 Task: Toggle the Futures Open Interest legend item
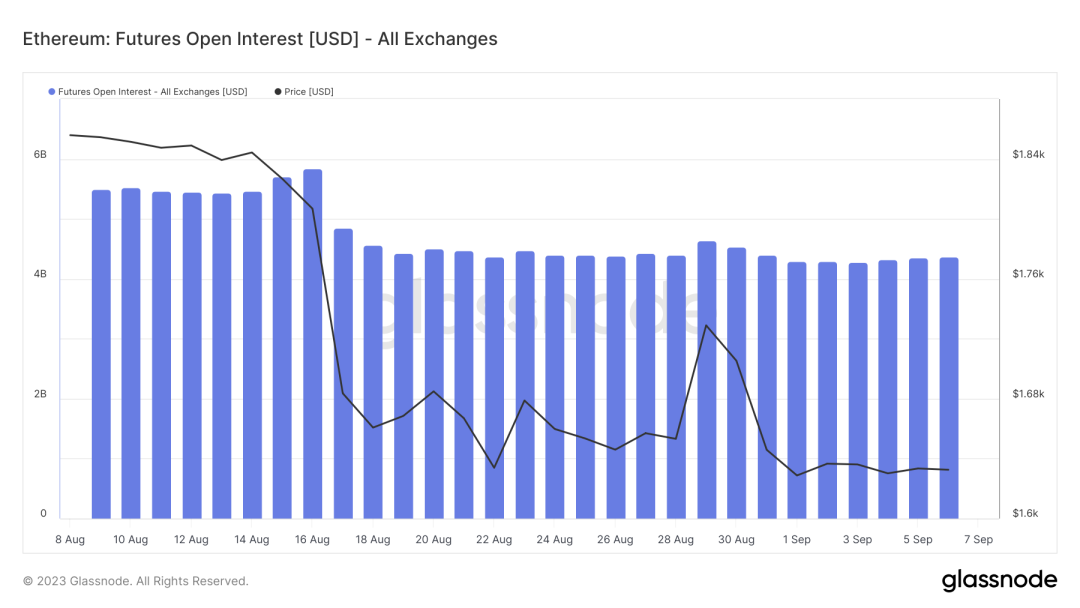(x=152, y=92)
